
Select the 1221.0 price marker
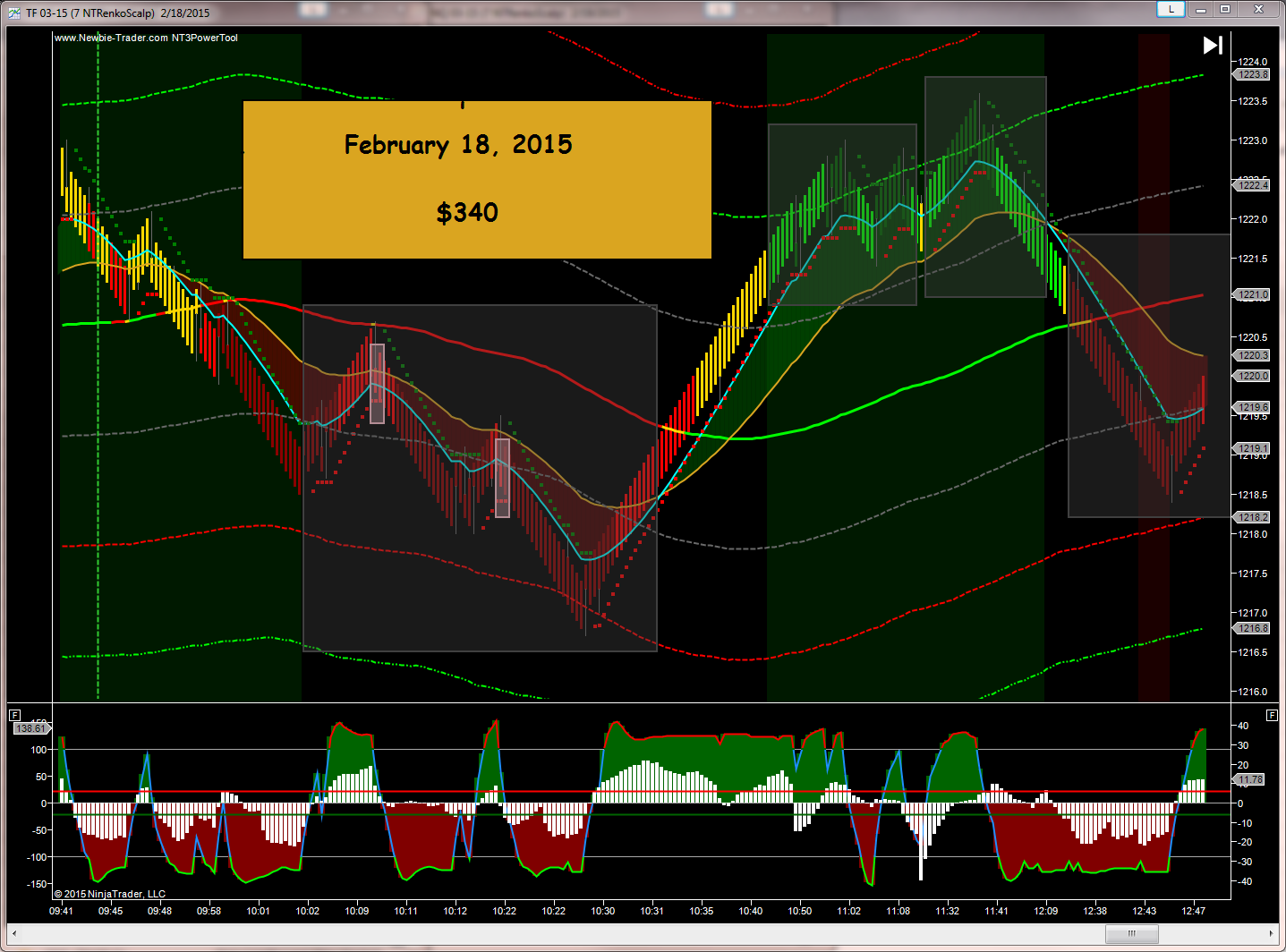coord(1252,294)
